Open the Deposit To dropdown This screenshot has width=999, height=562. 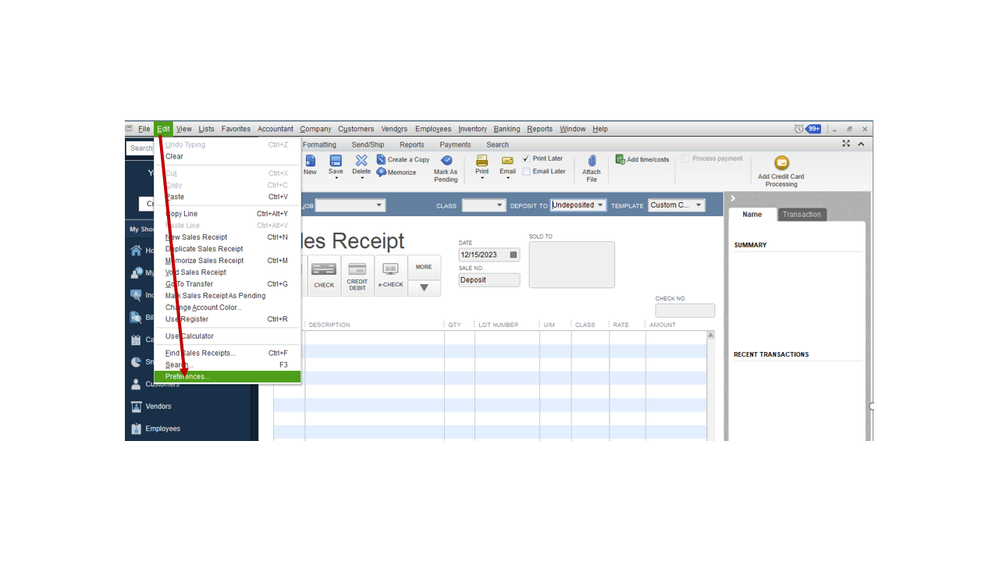click(x=600, y=205)
